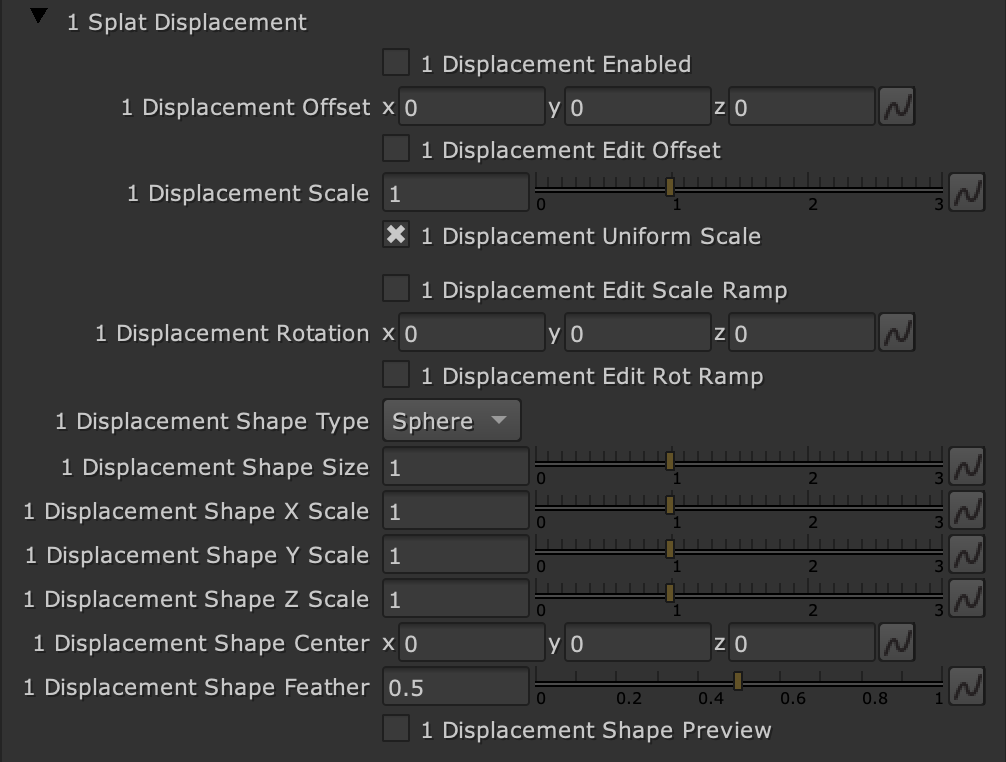Click the Displacement Shape Center x field
Image resolution: width=1006 pixels, height=762 pixels.
pos(472,643)
